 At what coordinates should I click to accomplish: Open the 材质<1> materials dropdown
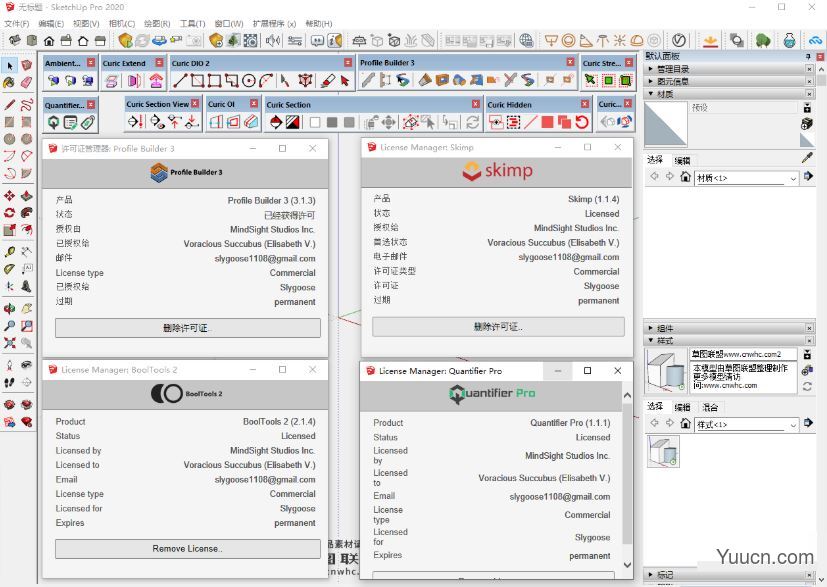point(746,178)
